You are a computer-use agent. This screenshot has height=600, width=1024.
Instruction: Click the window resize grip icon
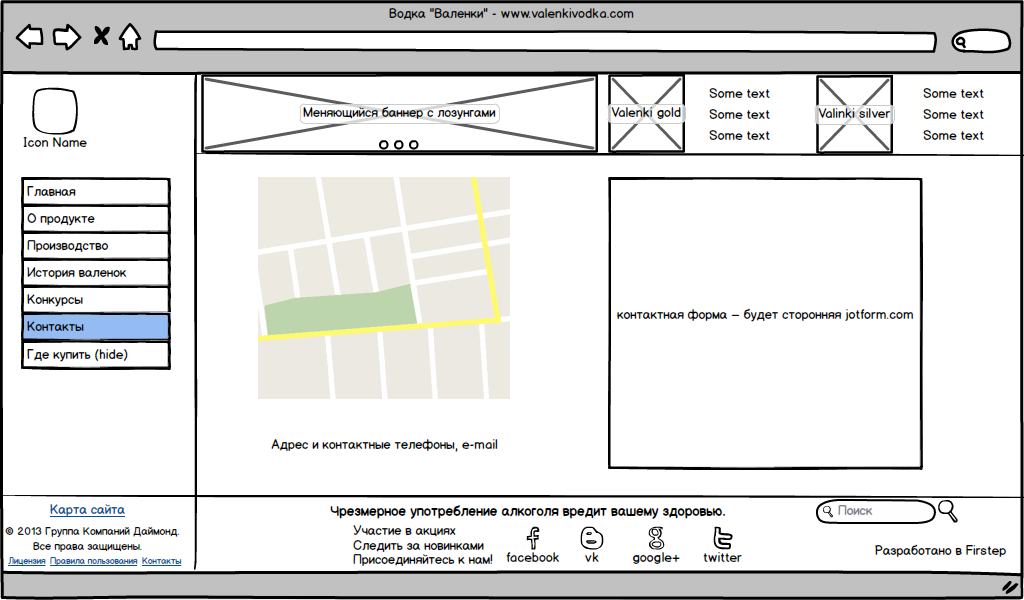pyautogui.click(x=1010, y=586)
